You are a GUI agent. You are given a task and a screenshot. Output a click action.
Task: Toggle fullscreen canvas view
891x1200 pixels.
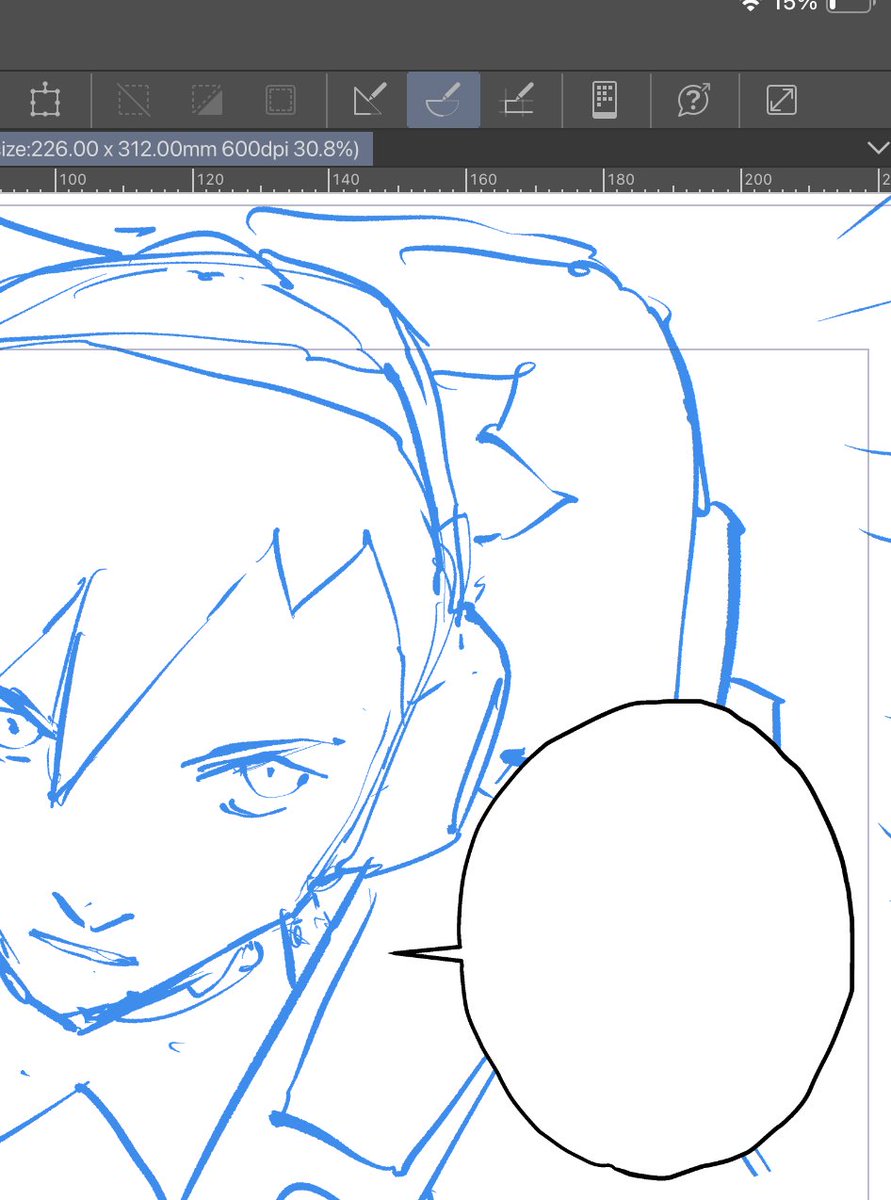[781, 100]
